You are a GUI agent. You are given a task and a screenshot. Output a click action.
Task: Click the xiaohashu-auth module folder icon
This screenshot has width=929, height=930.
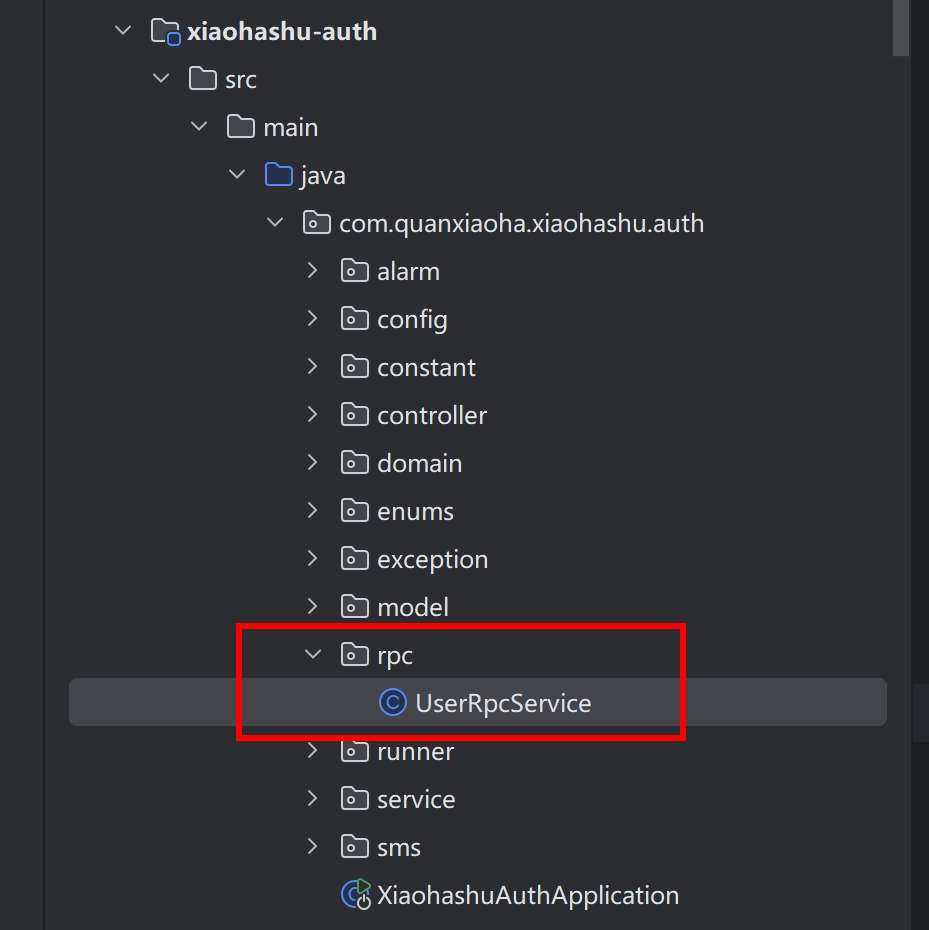point(165,31)
